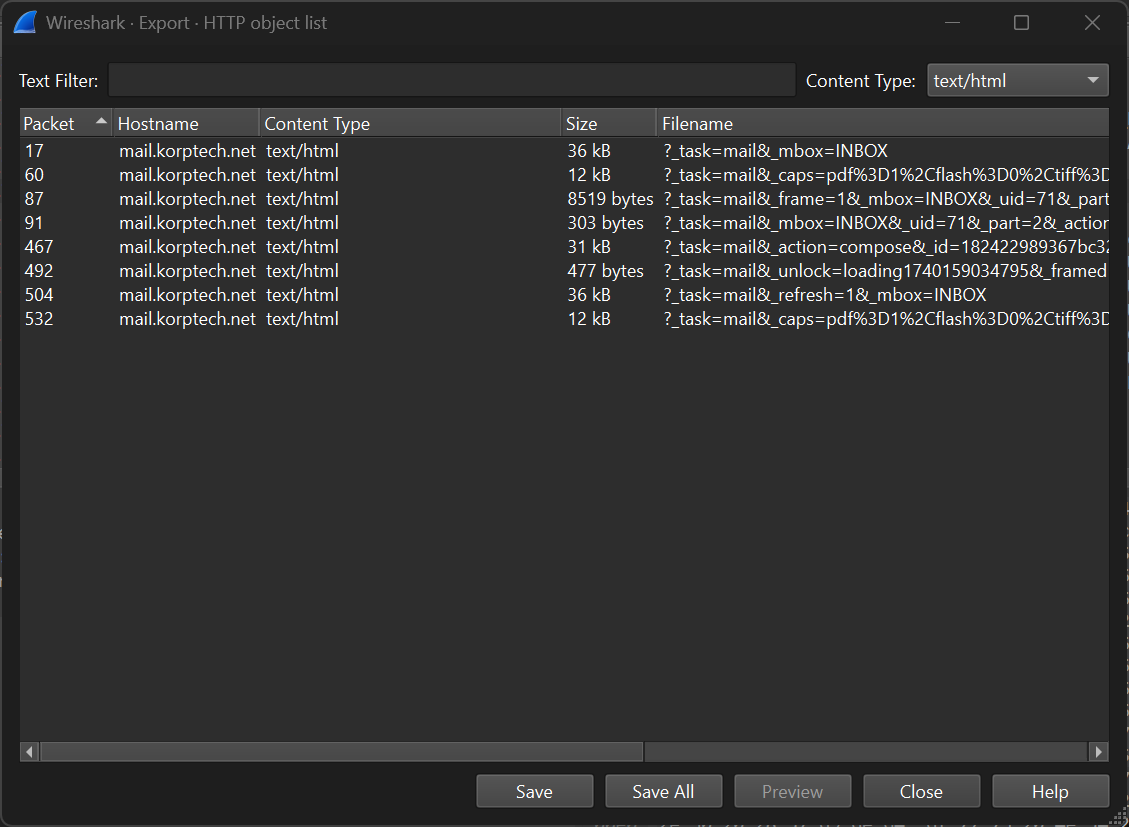The image size is (1129, 827).
Task: Click the Wireshark shark fin icon
Action: [x=25, y=22]
